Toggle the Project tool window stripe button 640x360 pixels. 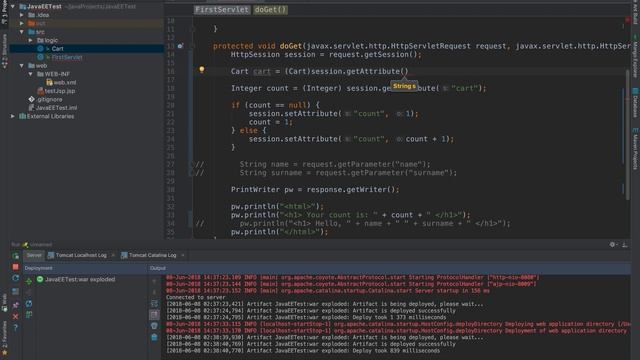[4, 12]
